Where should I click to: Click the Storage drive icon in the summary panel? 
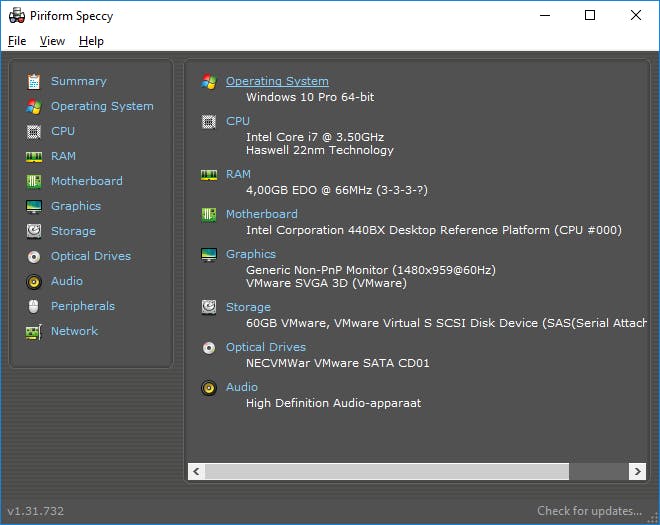[x=209, y=307]
